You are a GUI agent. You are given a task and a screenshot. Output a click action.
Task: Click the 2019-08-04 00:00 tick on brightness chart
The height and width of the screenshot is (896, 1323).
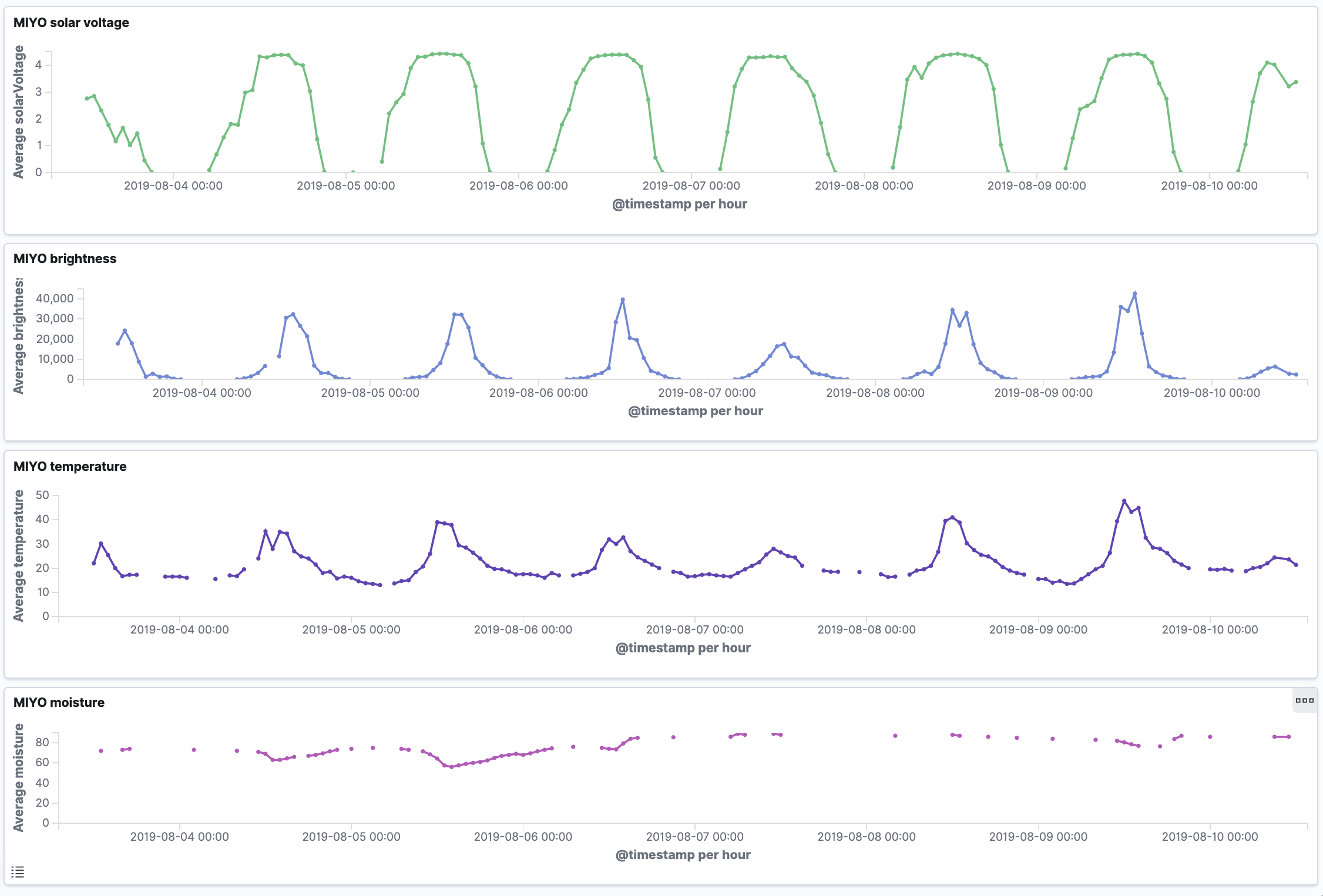click(202, 393)
